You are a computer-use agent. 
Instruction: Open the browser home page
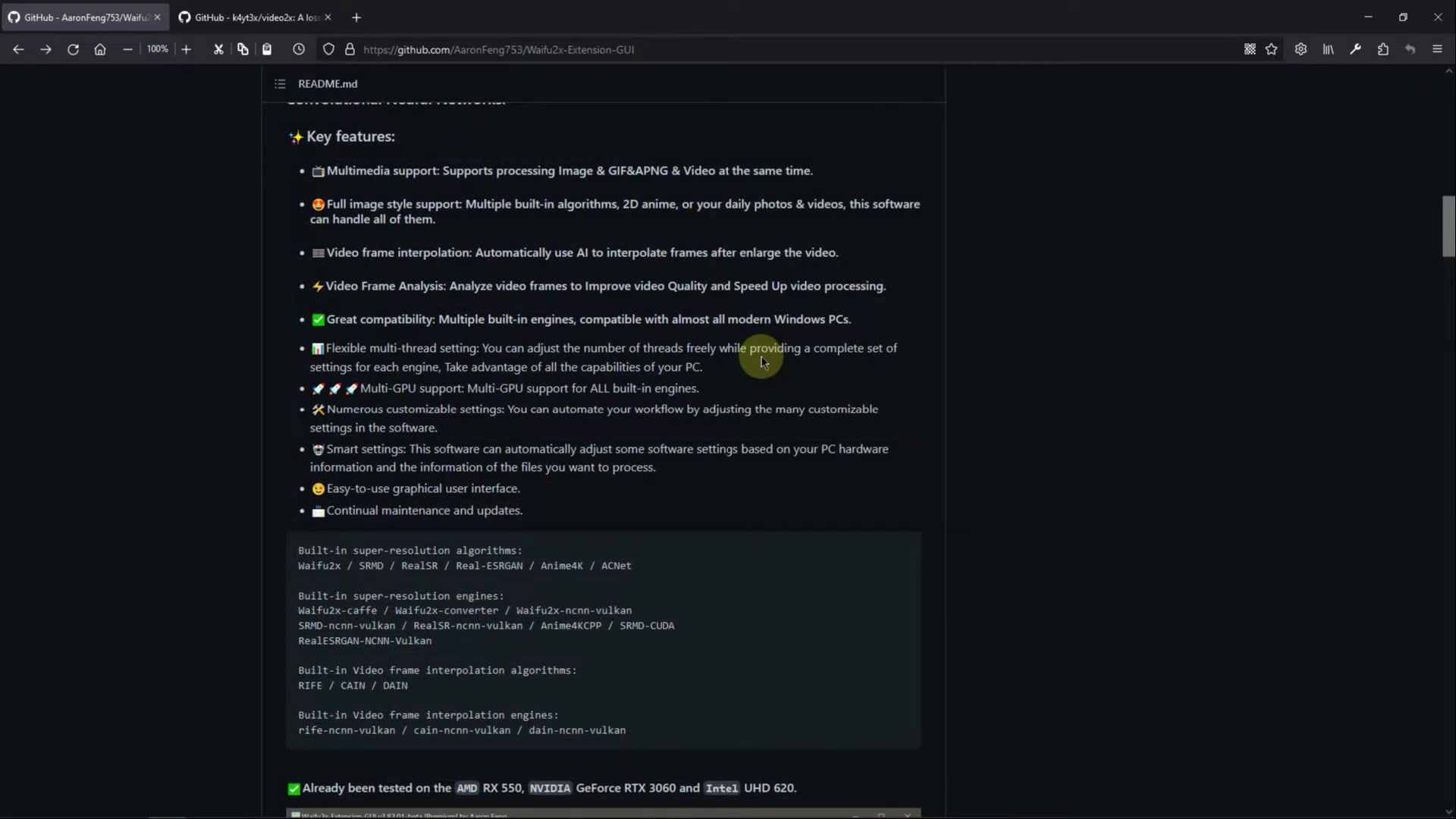(100, 49)
